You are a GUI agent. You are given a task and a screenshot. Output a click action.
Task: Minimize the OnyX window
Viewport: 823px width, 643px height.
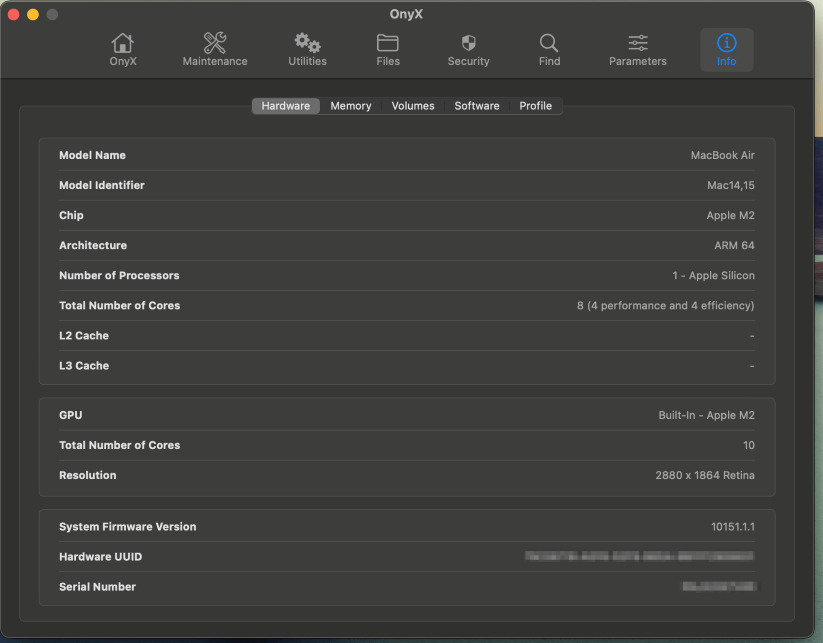click(33, 15)
